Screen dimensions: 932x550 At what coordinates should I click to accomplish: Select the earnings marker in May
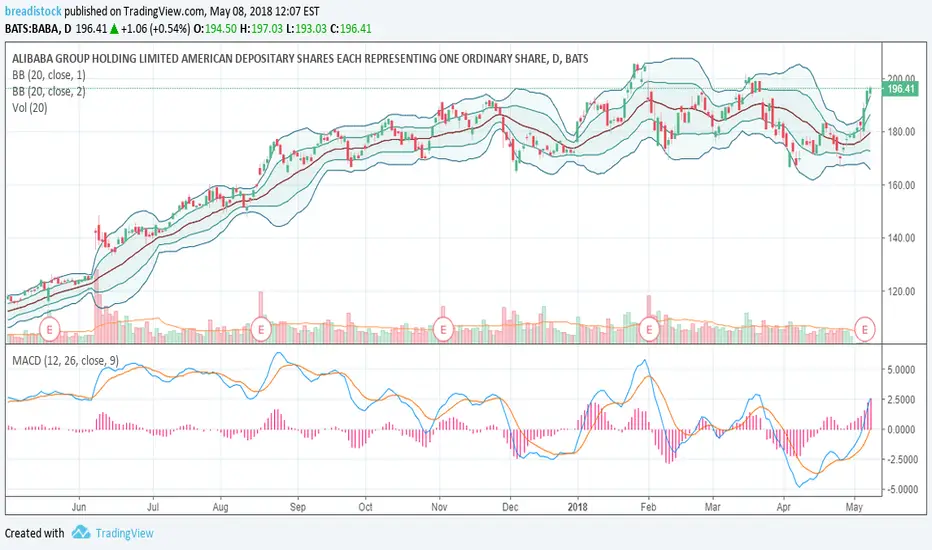click(865, 329)
